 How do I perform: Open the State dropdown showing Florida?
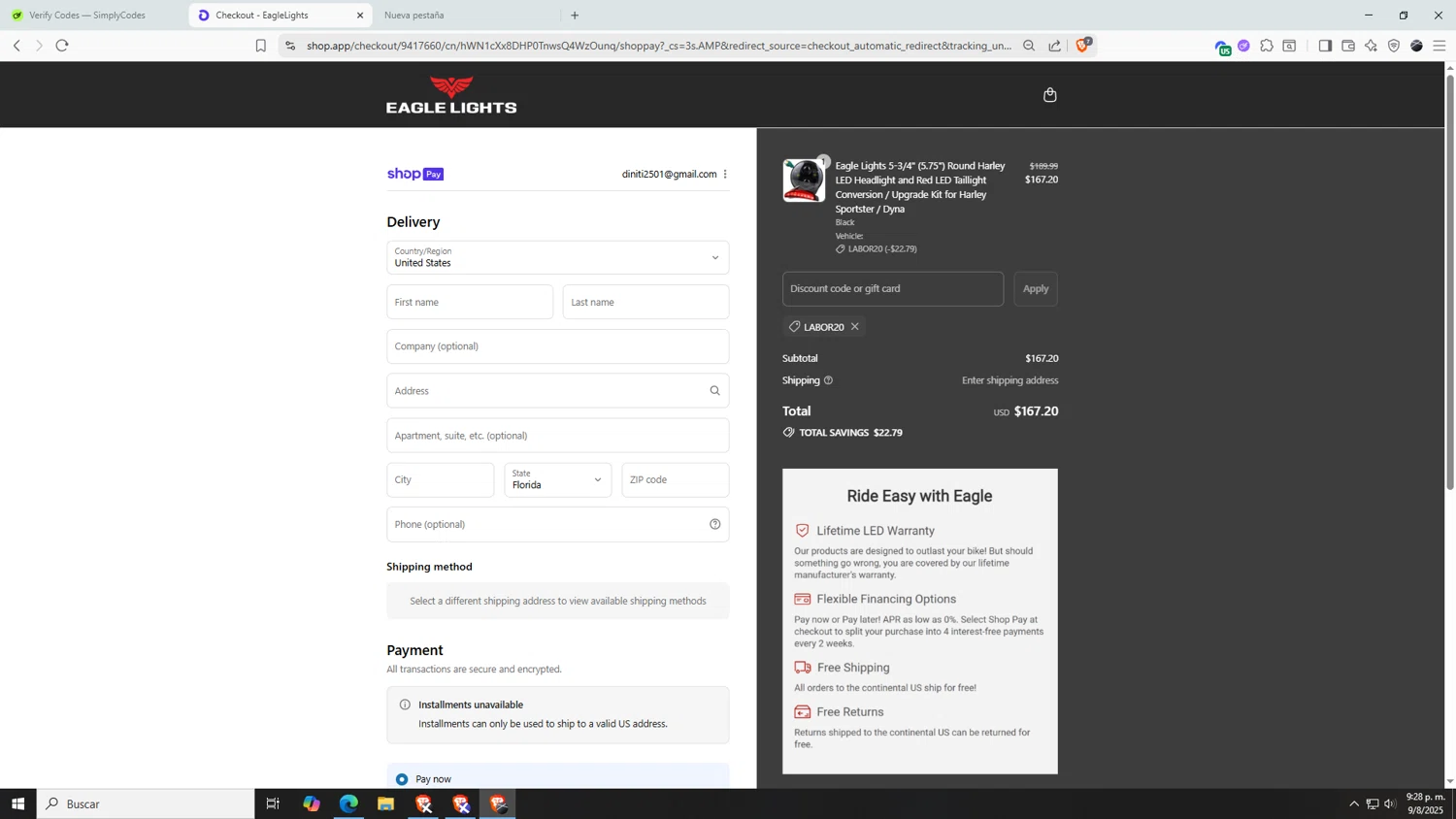point(558,480)
